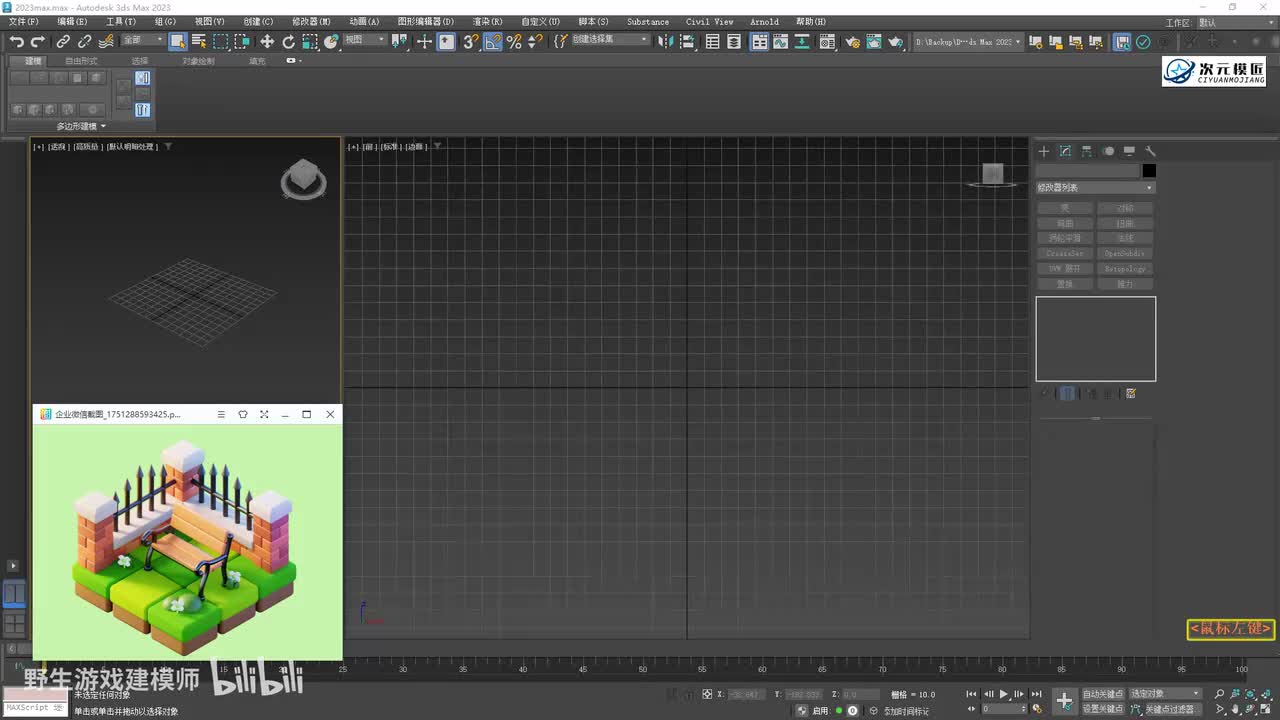Open the 修改器(M) menu
The image size is (1280, 720).
[x=311, y=21]
